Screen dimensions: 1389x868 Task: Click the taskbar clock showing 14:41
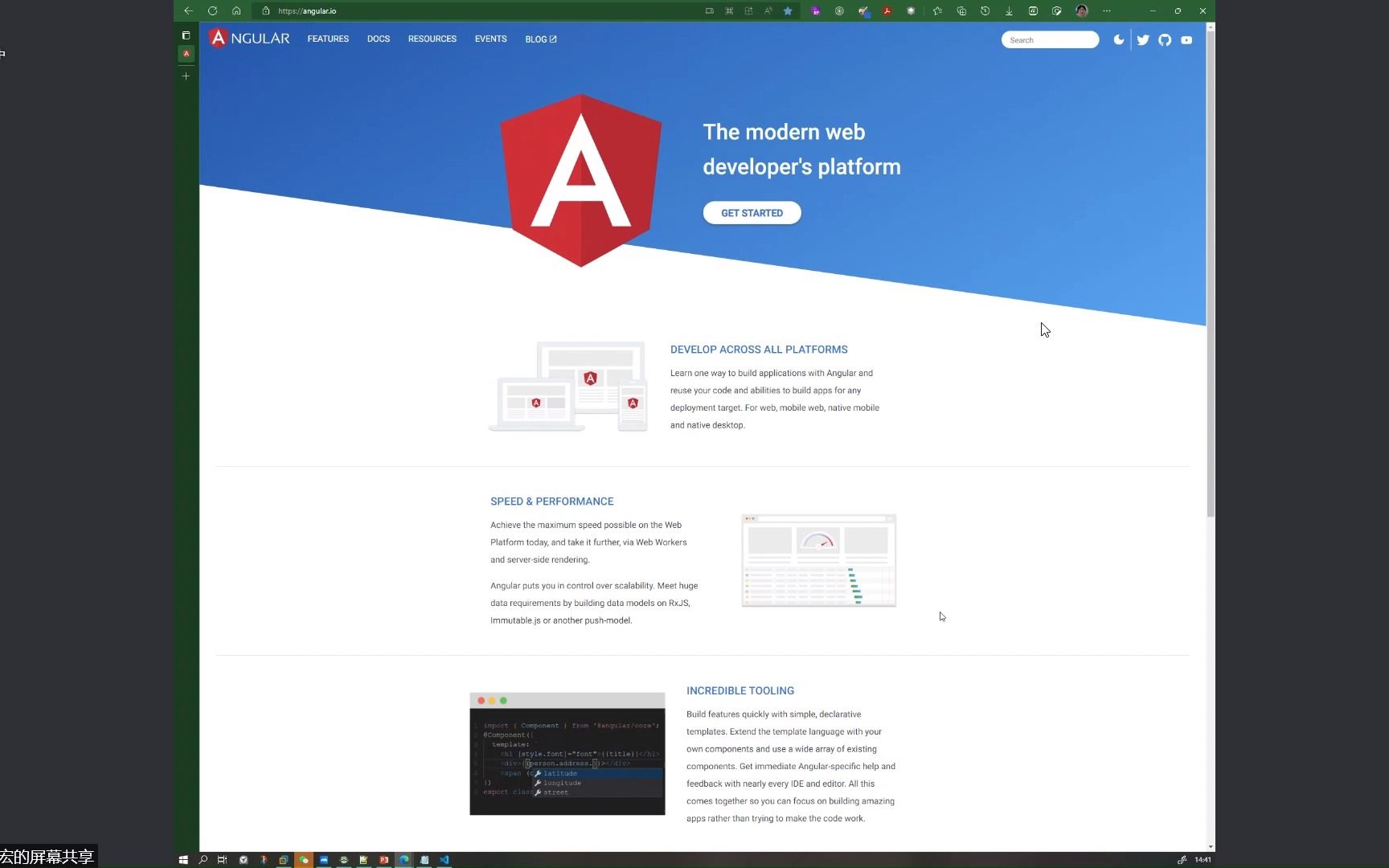point(1203,859)
